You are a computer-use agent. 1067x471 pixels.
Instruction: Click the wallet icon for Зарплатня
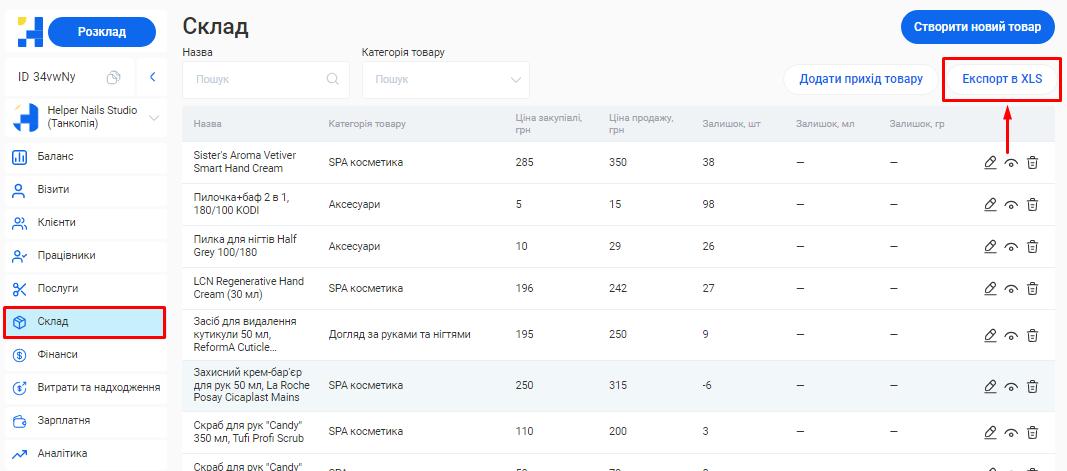click(x=19, y=420)
